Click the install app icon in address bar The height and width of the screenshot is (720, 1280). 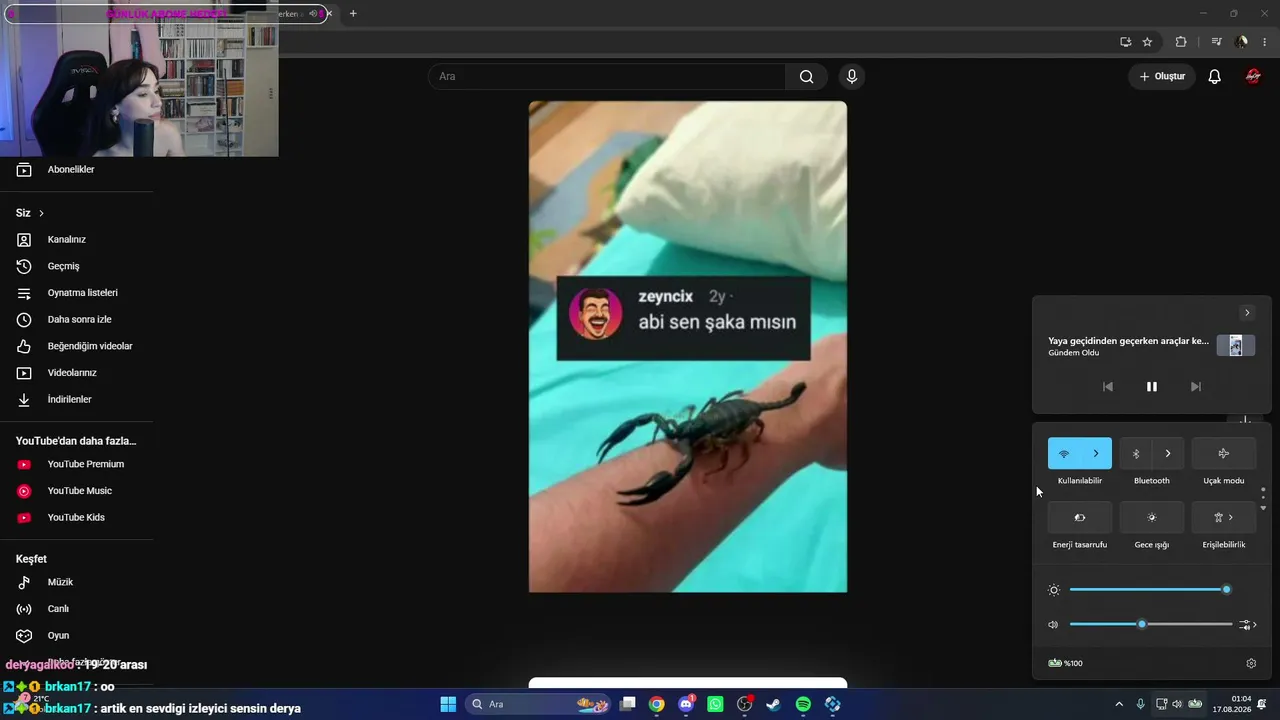(1125, 42)
